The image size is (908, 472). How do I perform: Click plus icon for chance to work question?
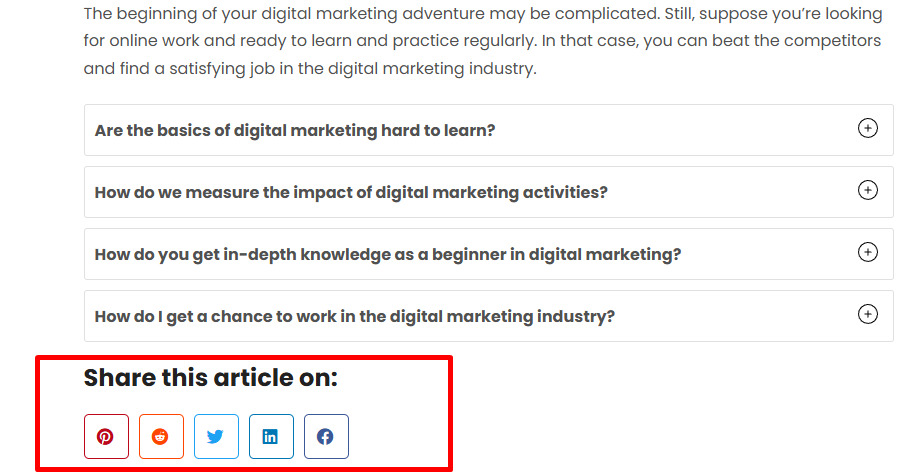click(868, 315)
